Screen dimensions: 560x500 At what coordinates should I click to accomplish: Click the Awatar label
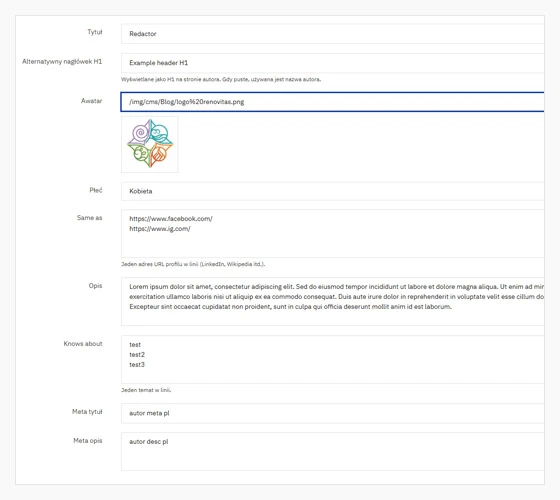(91, 101)
